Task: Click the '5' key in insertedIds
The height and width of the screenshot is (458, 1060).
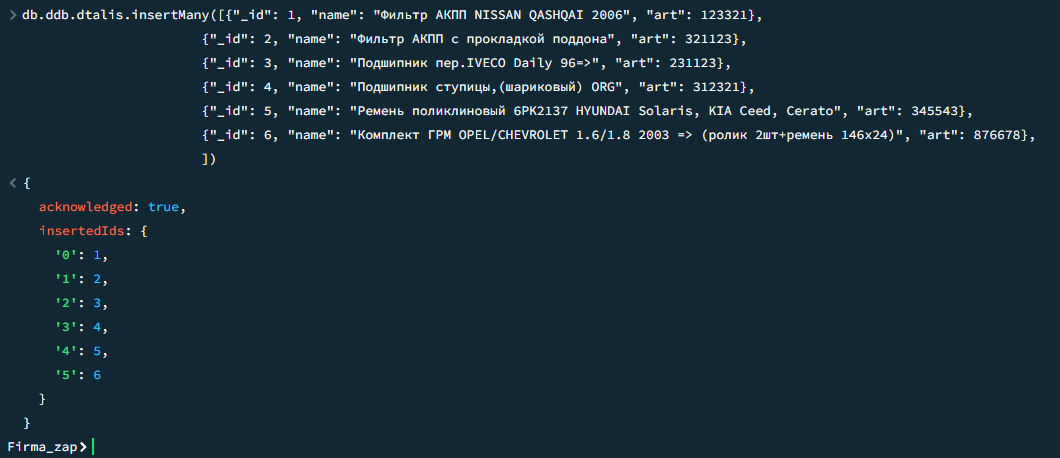Action: (64, 375)
